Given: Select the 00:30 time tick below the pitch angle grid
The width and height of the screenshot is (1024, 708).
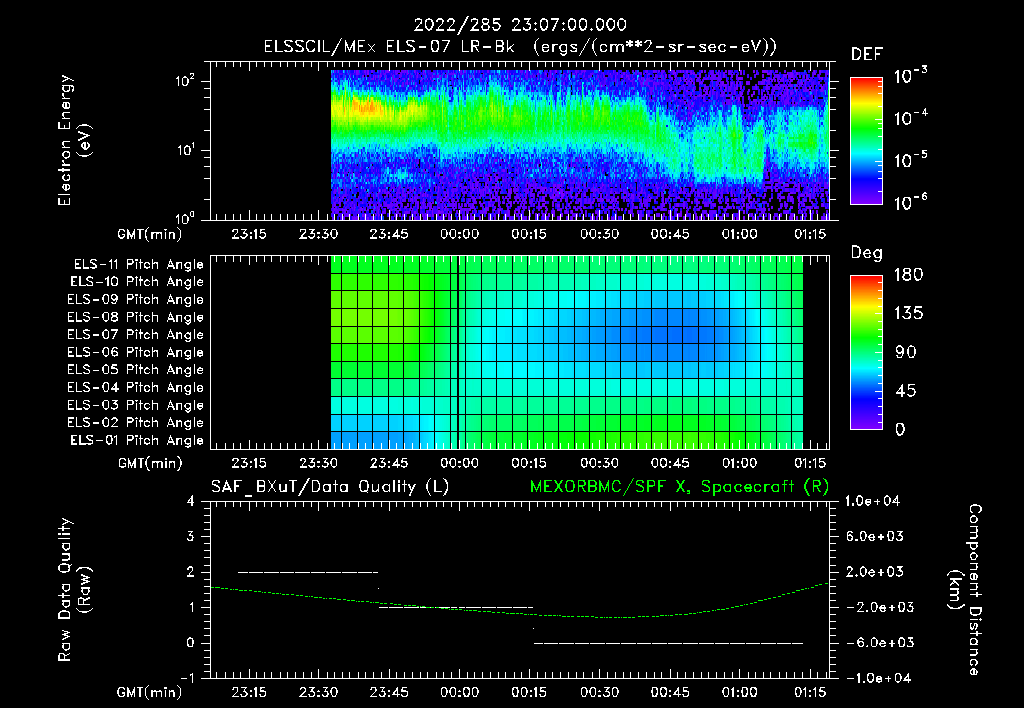Looking at the screenshot, I should tap(600, 463).
